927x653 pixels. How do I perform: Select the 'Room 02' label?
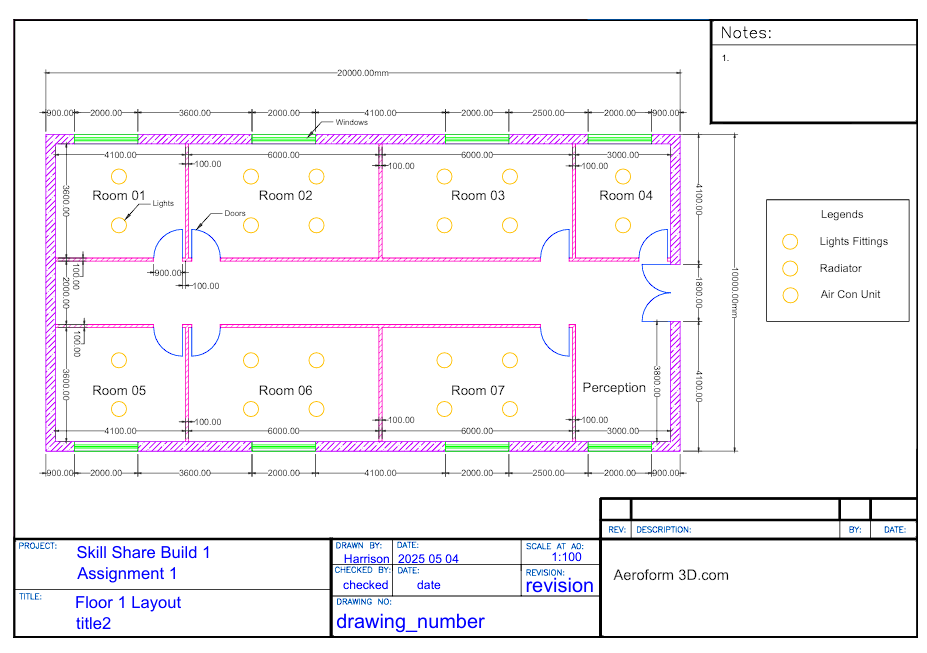[286, 196]
